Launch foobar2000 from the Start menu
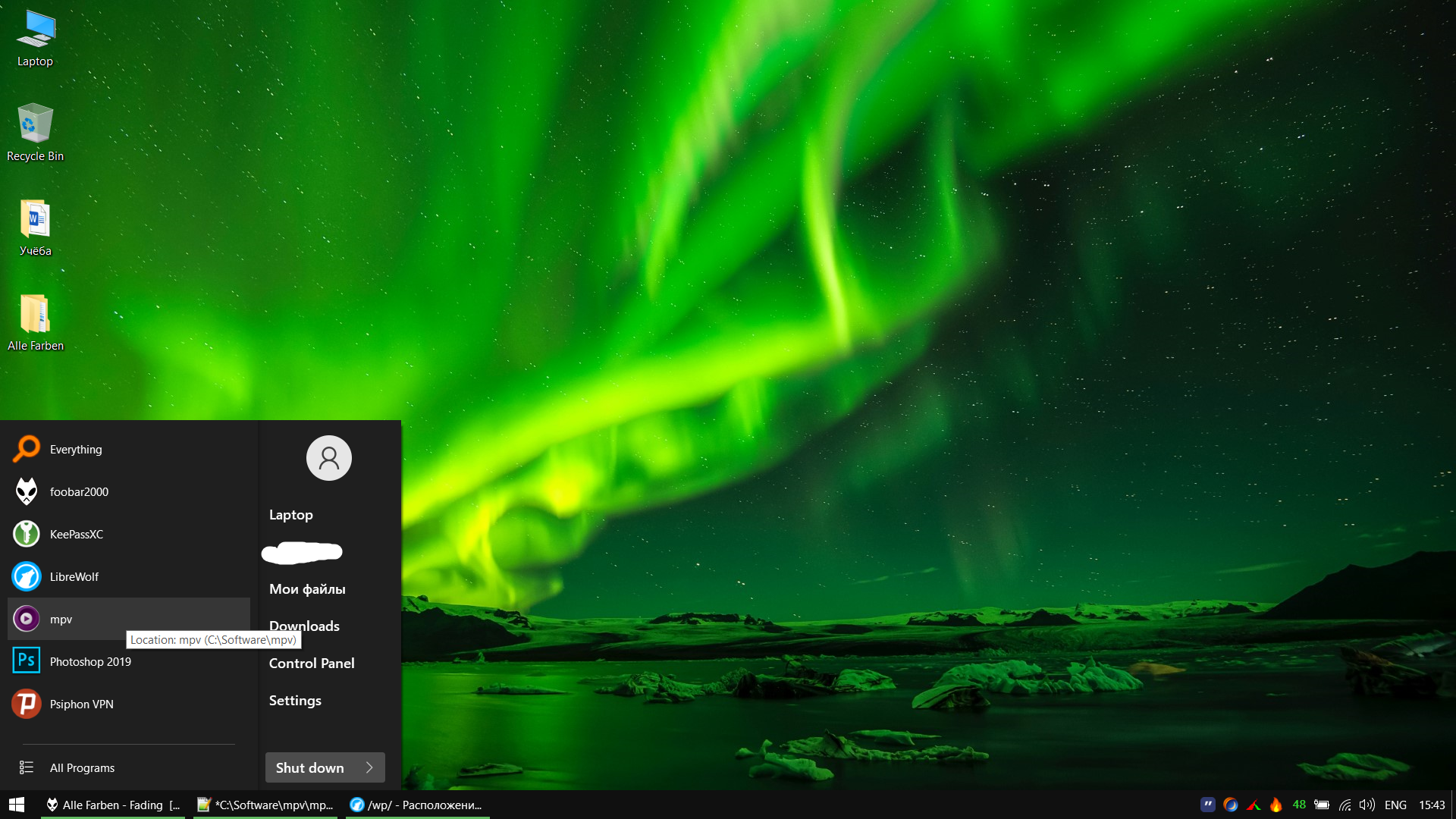 (78, 492)
